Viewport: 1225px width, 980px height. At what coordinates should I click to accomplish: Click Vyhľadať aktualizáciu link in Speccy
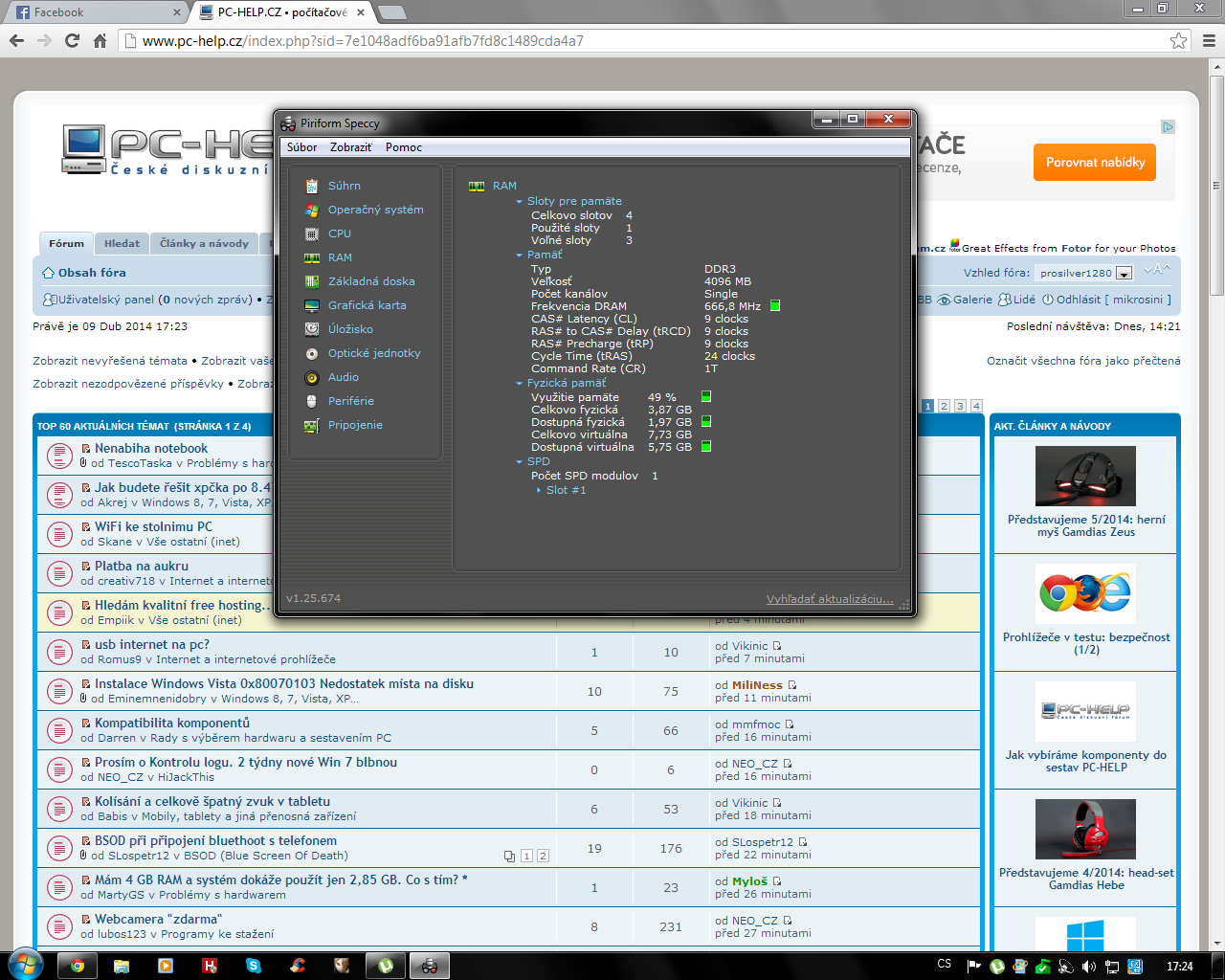[x=830, y=599]
